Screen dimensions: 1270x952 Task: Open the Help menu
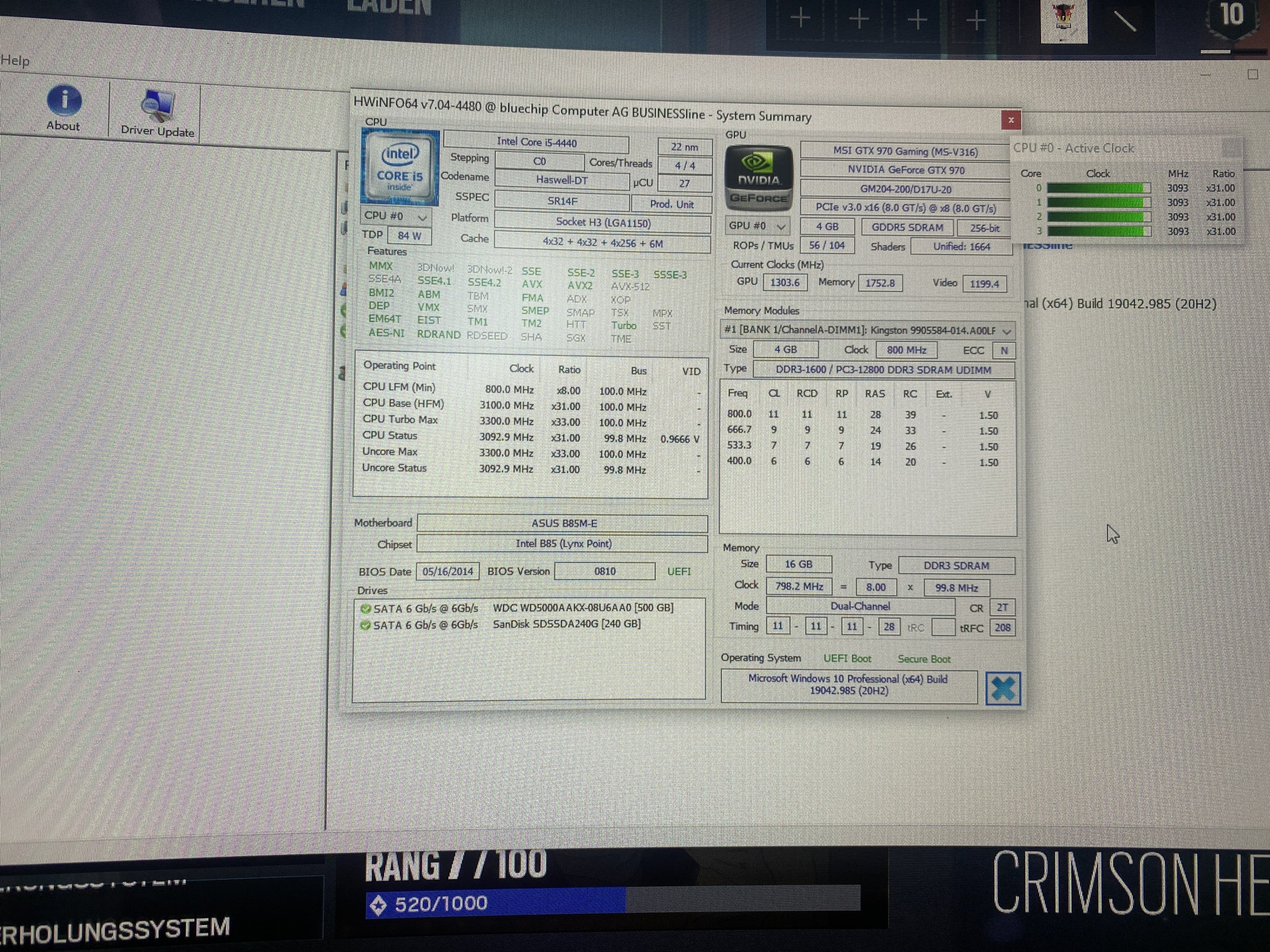click(16, 60)
